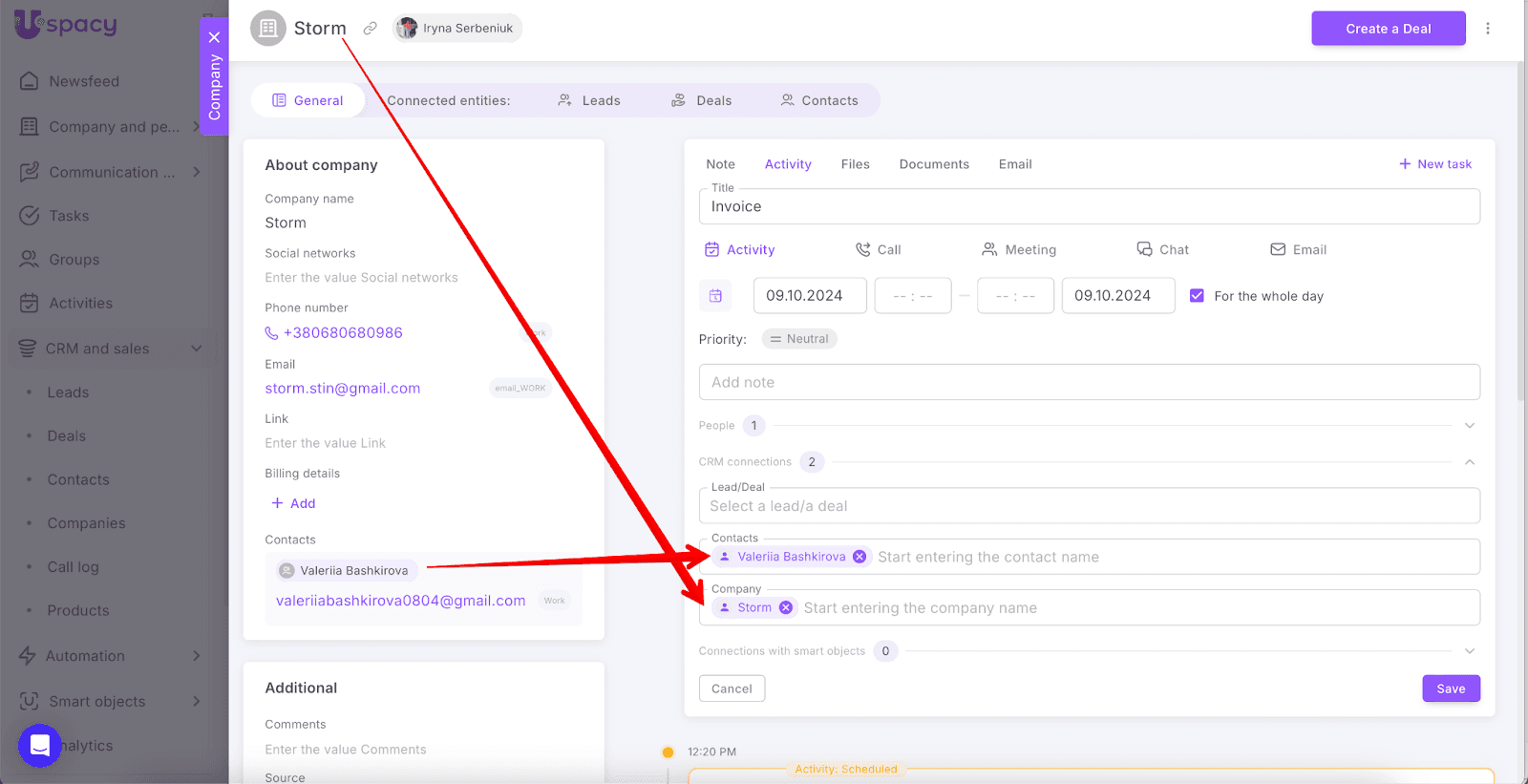Switch to the Files tab
This screenshot has width=1528, height=784.
point(855,164)
